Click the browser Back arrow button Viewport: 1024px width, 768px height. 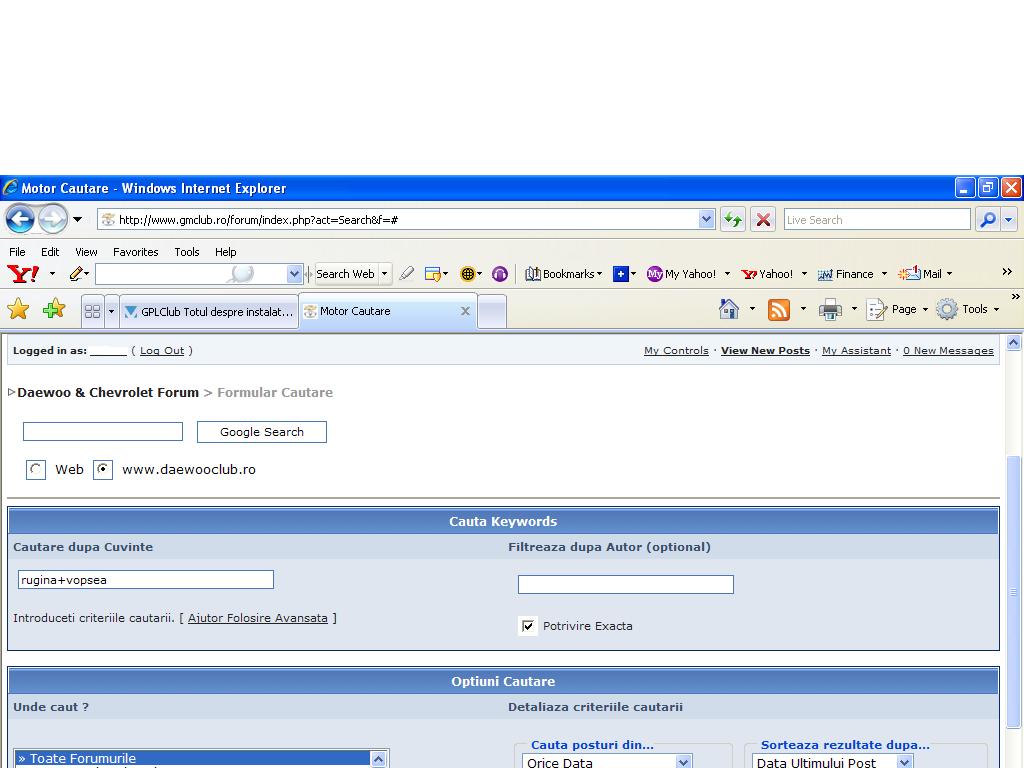coord(20,219)
